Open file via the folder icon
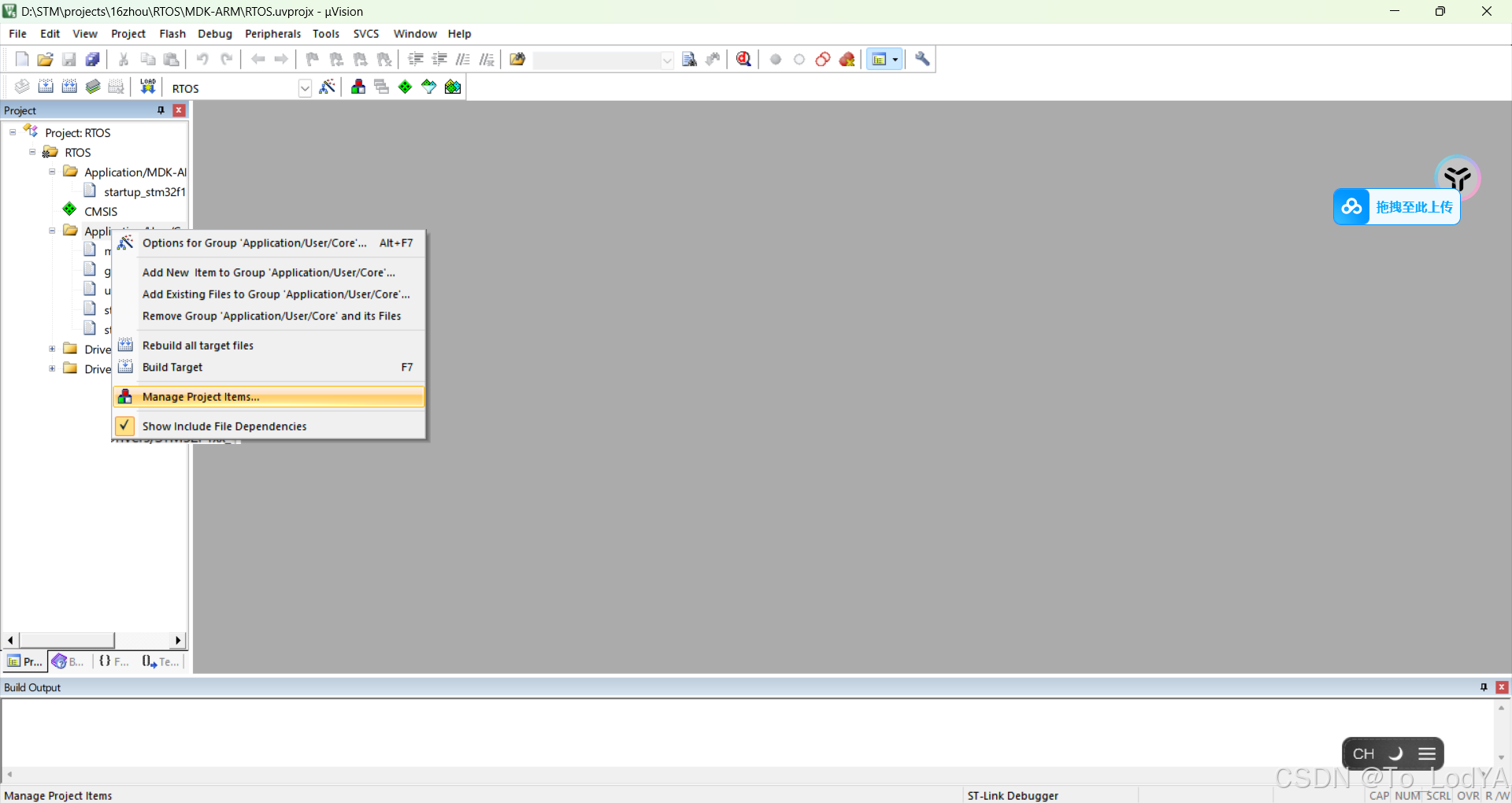1512x803 pixels. pyautogui.click(x=46, y=59)
